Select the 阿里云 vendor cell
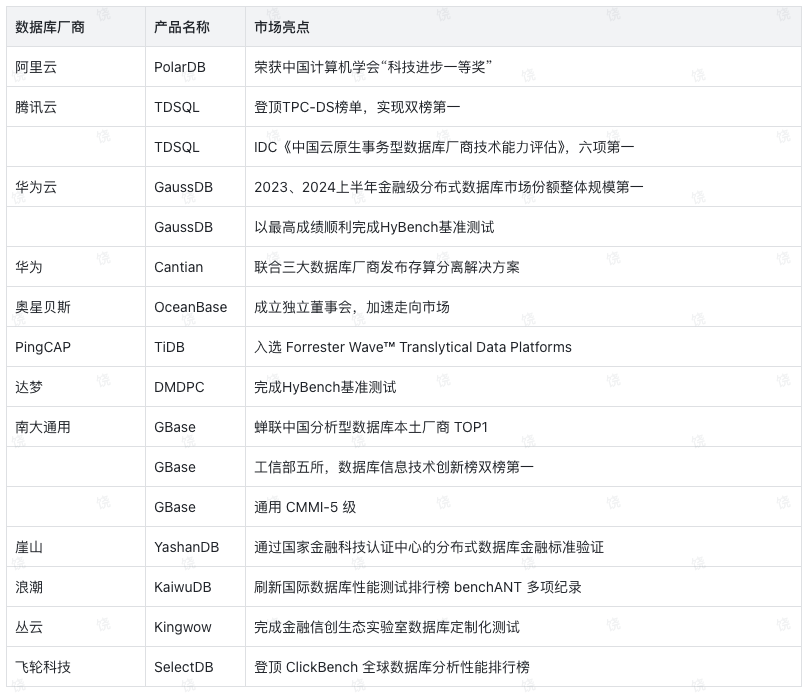The image size is (808, 696). coord(76,67)
